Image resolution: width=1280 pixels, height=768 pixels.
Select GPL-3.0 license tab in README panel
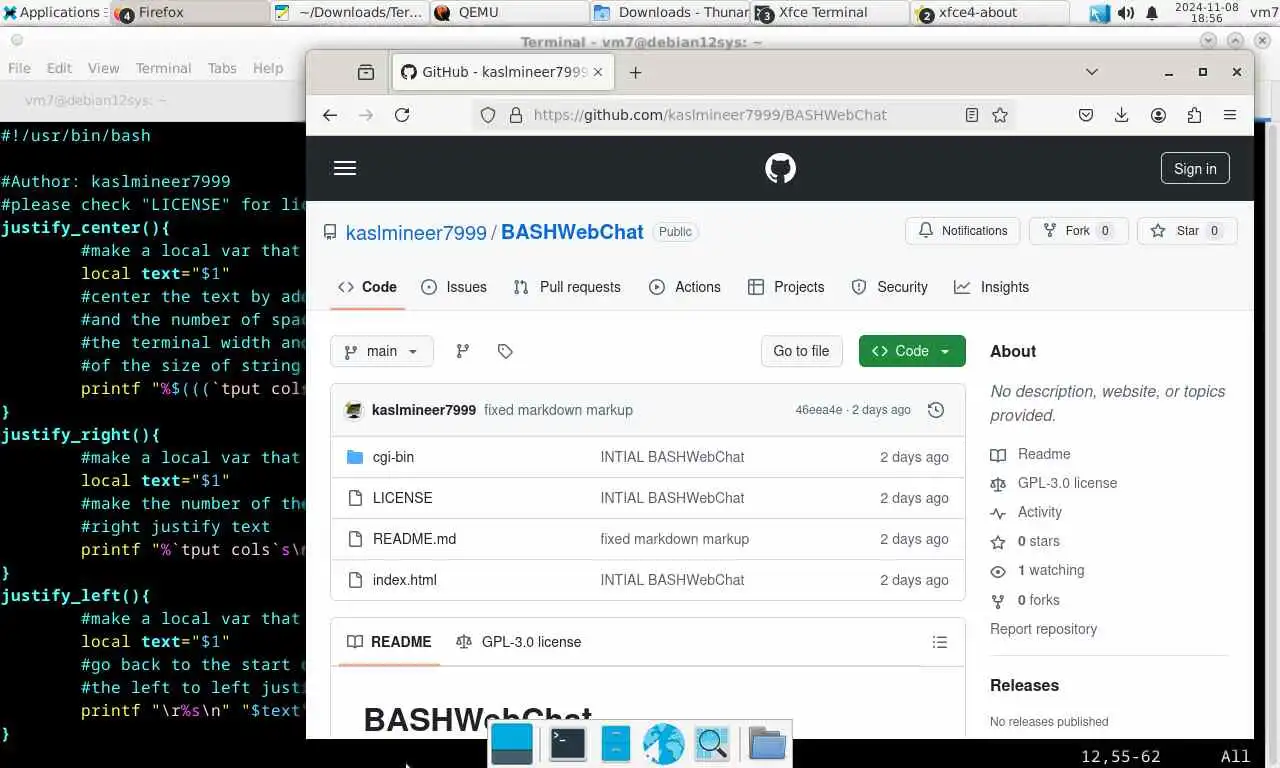pos(518,642)
